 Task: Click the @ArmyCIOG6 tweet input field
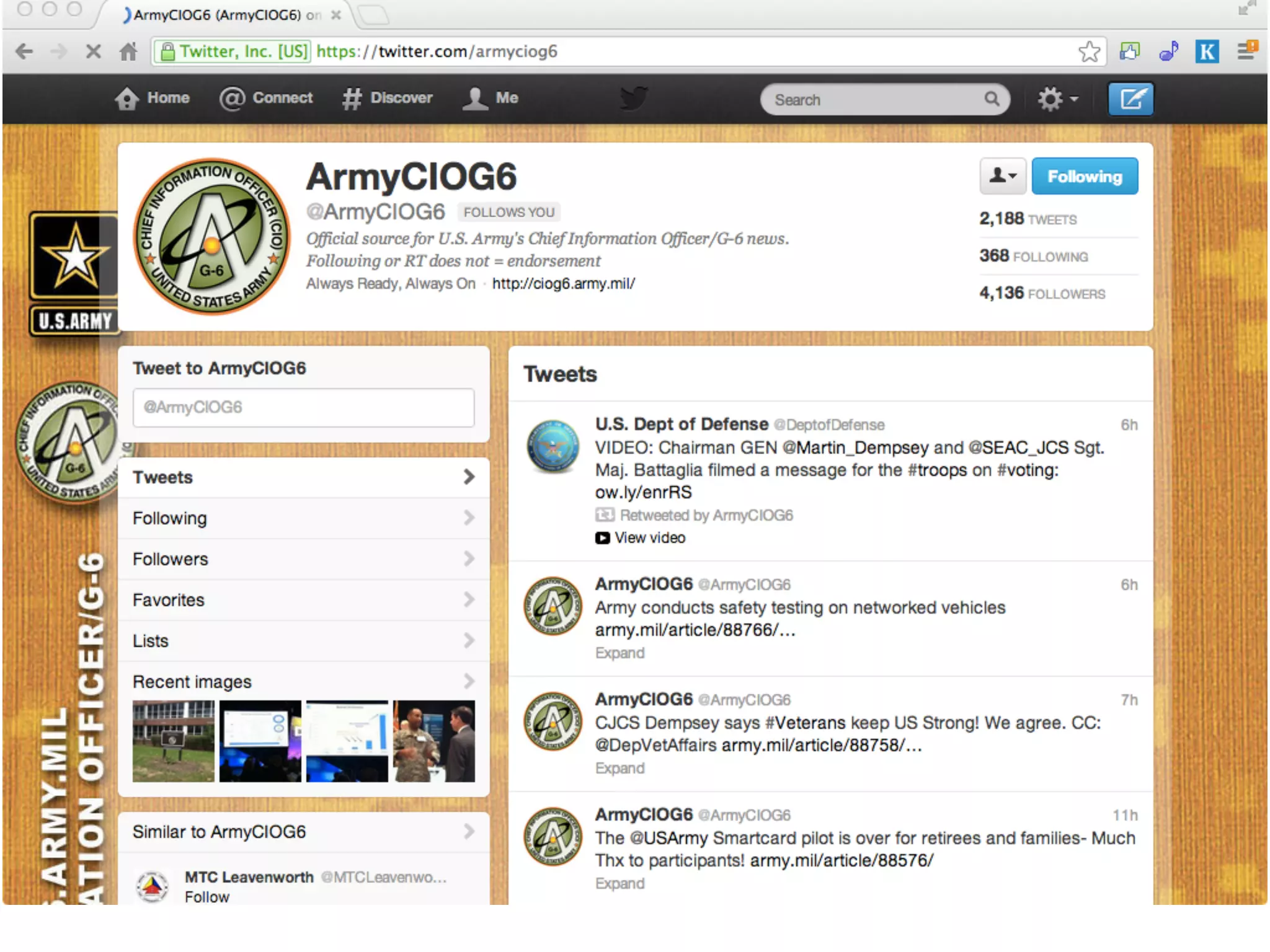pos(303,407)
